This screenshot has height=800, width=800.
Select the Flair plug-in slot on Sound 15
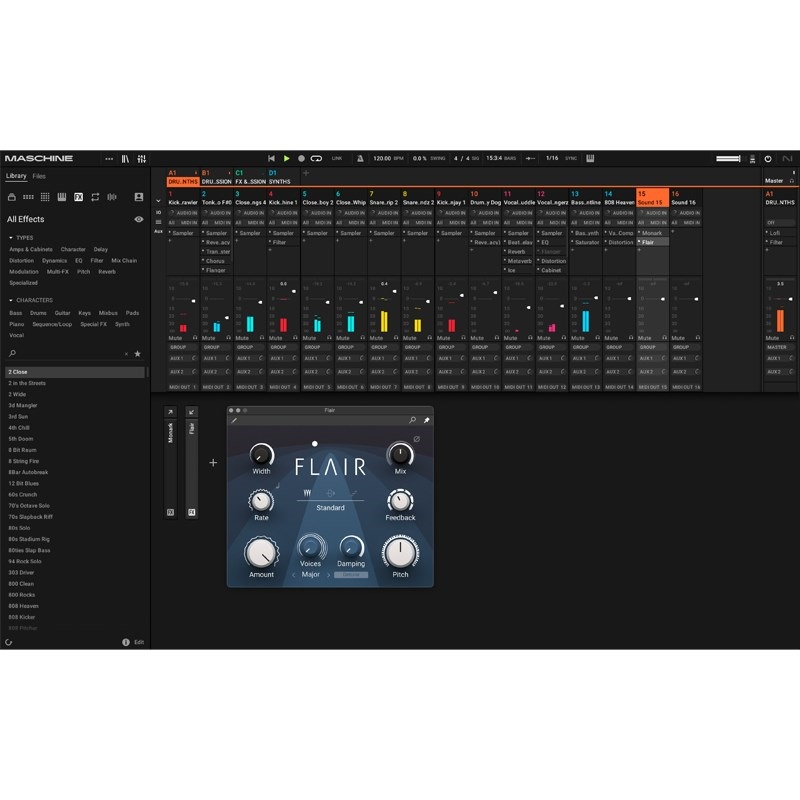coord(653,242)
